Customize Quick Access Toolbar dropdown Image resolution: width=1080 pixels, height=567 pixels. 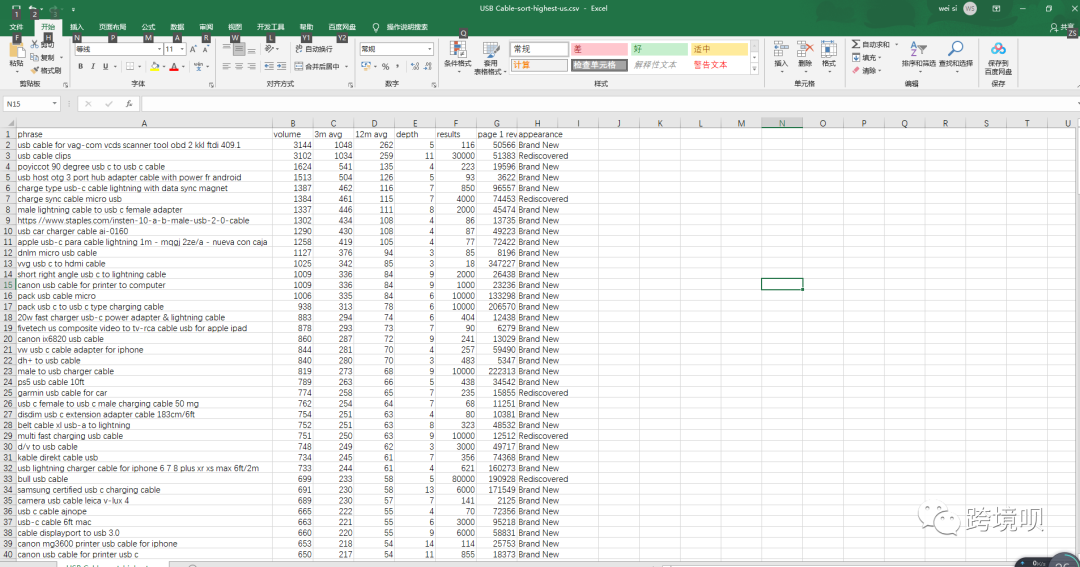click(x=73, y=10)
